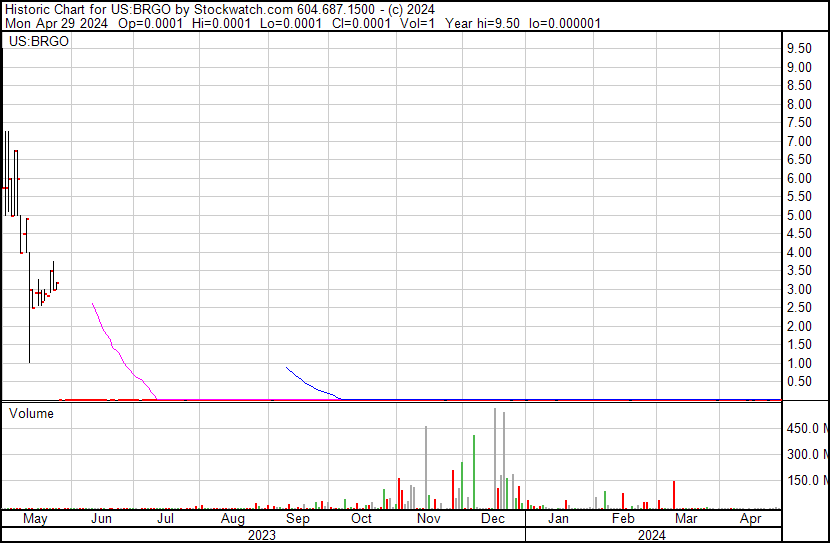Viewport: 830px width, 543px height.
Task: Select the 6.50 price axis value
Action: tap(799, 160)
